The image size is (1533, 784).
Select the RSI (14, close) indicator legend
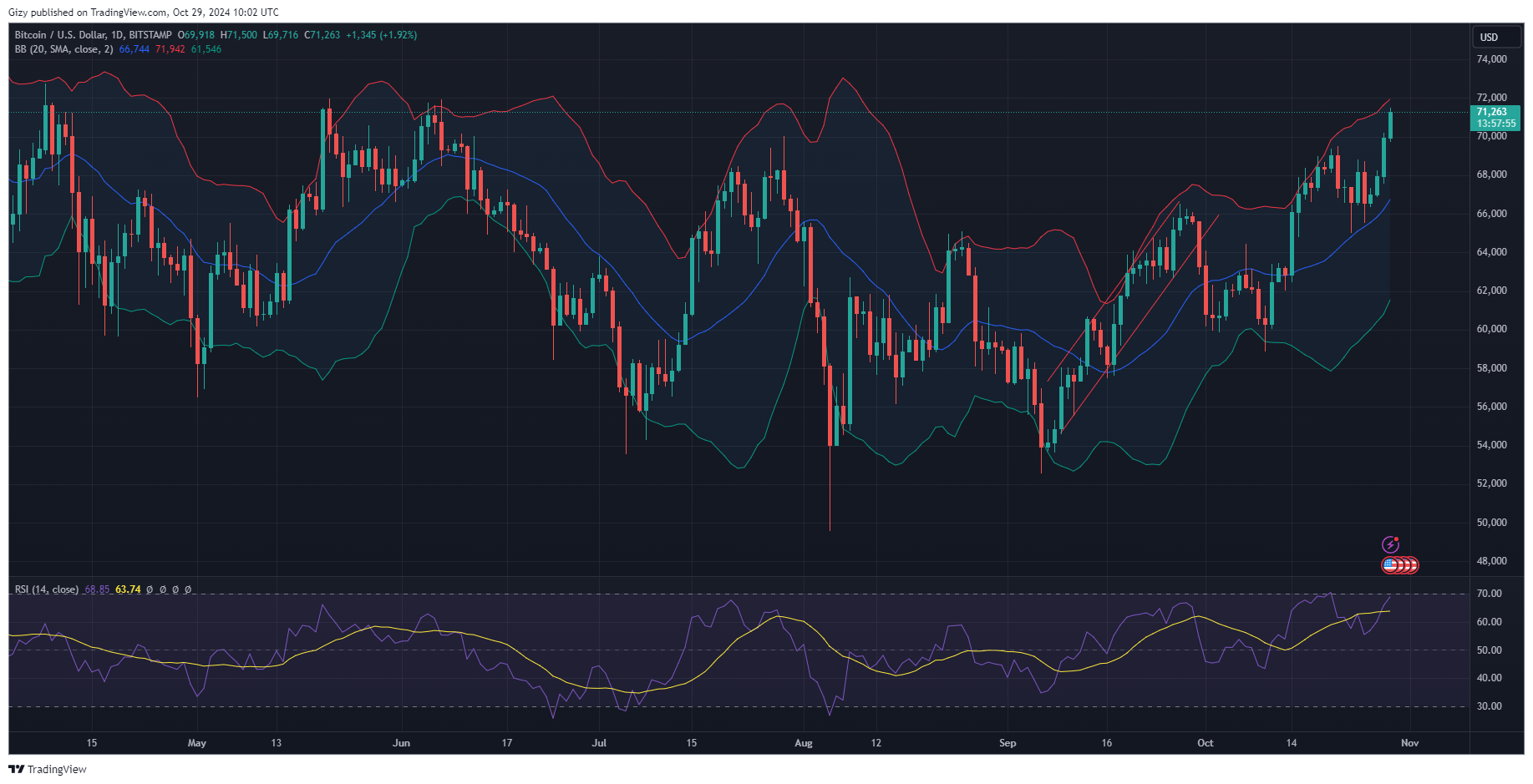(x=47, y=589)
